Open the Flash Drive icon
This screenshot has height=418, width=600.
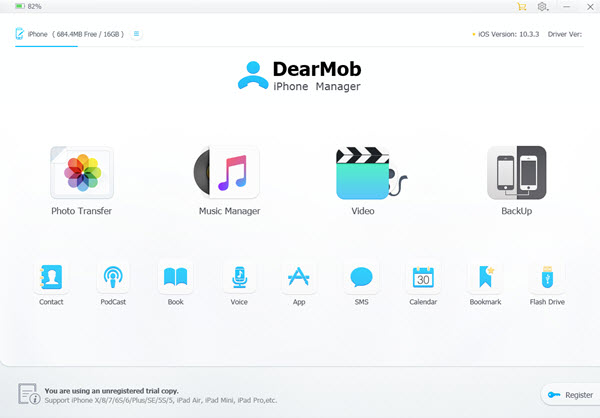(547, 276)
